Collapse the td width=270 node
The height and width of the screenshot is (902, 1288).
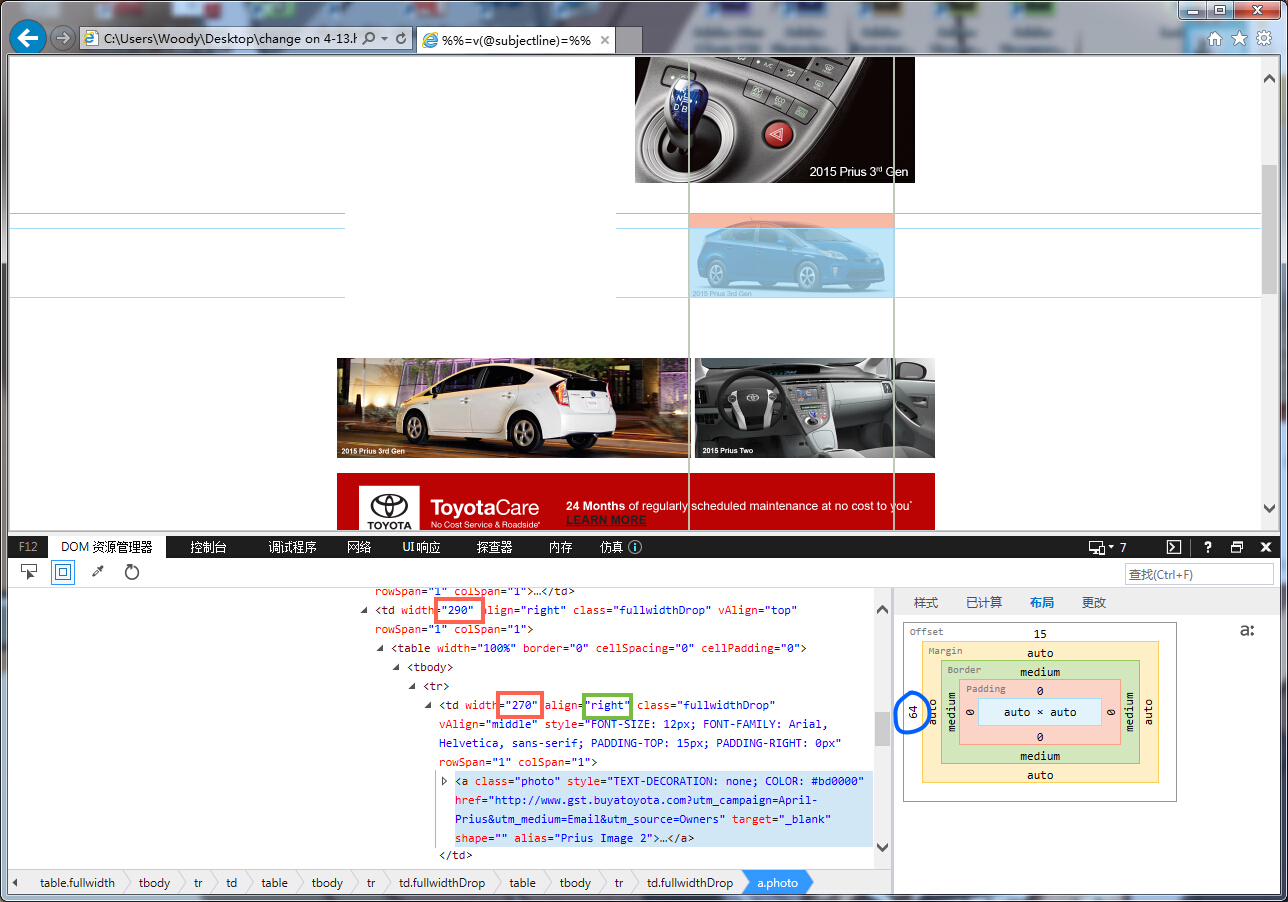[429, 705]
